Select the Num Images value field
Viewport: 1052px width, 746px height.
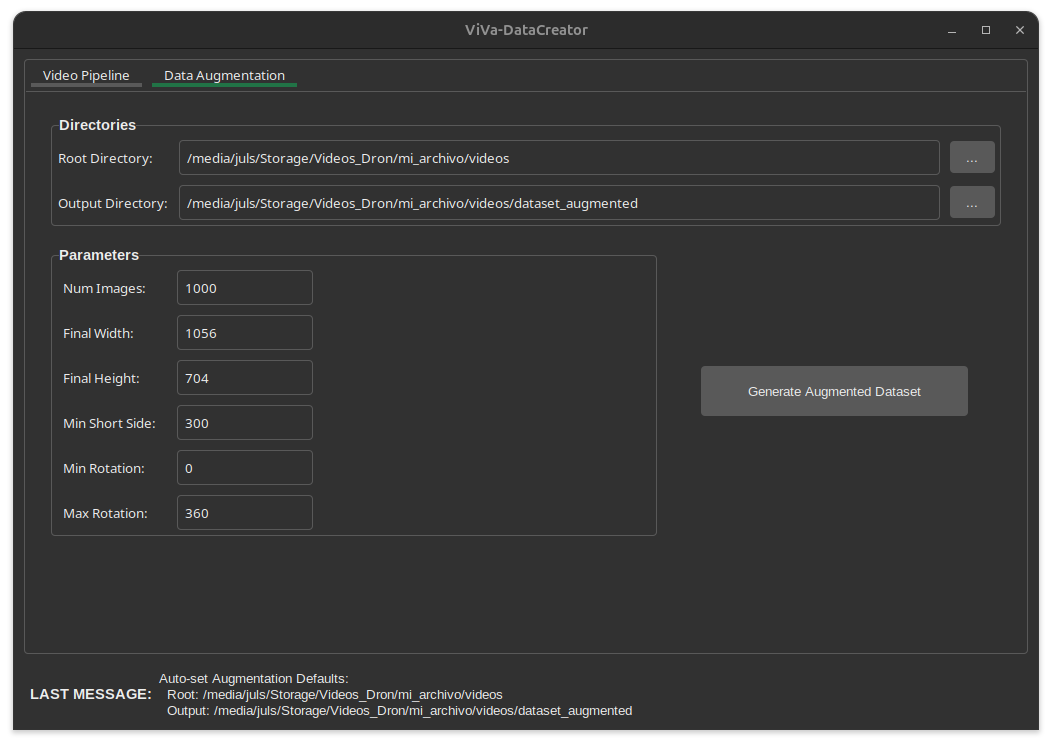coord(244,287)
